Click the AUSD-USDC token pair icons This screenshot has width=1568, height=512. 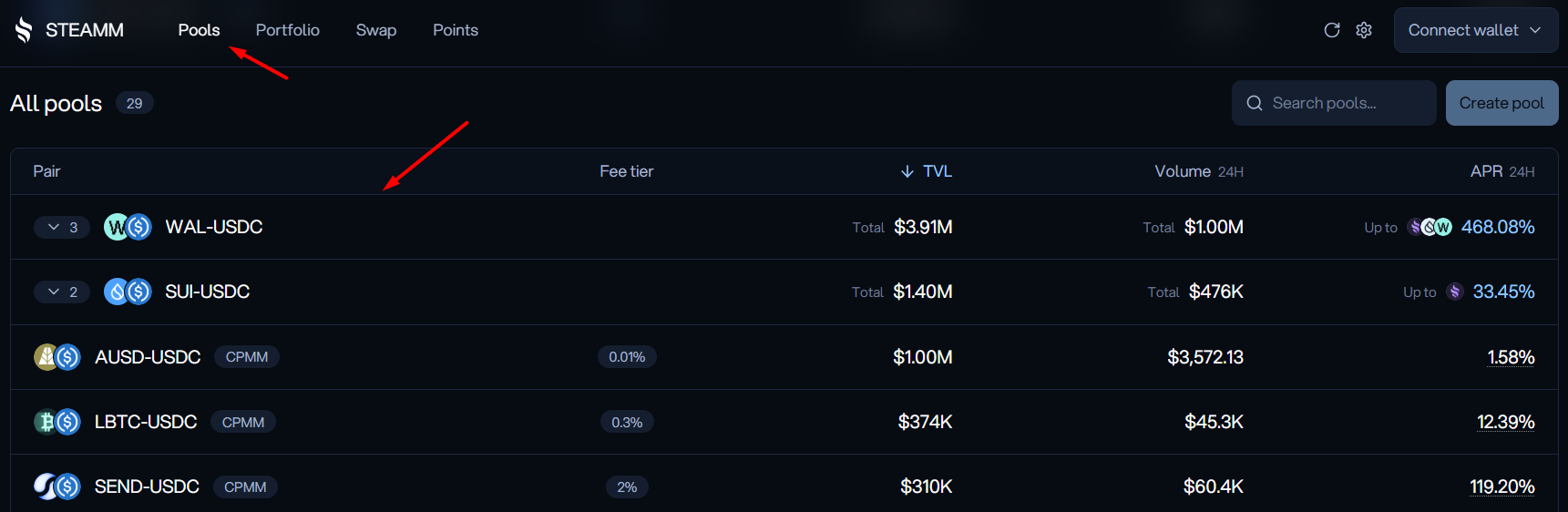coord(57,357)
